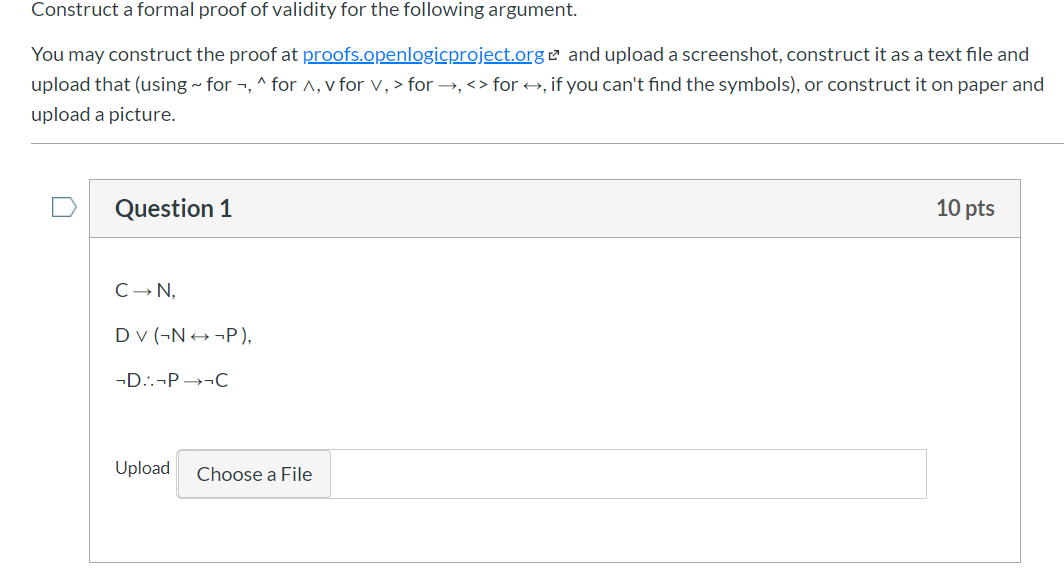Click the biconditional arrow in the second premise
This screenshot has width=1064, height=586.
click(x=200, y=336)
